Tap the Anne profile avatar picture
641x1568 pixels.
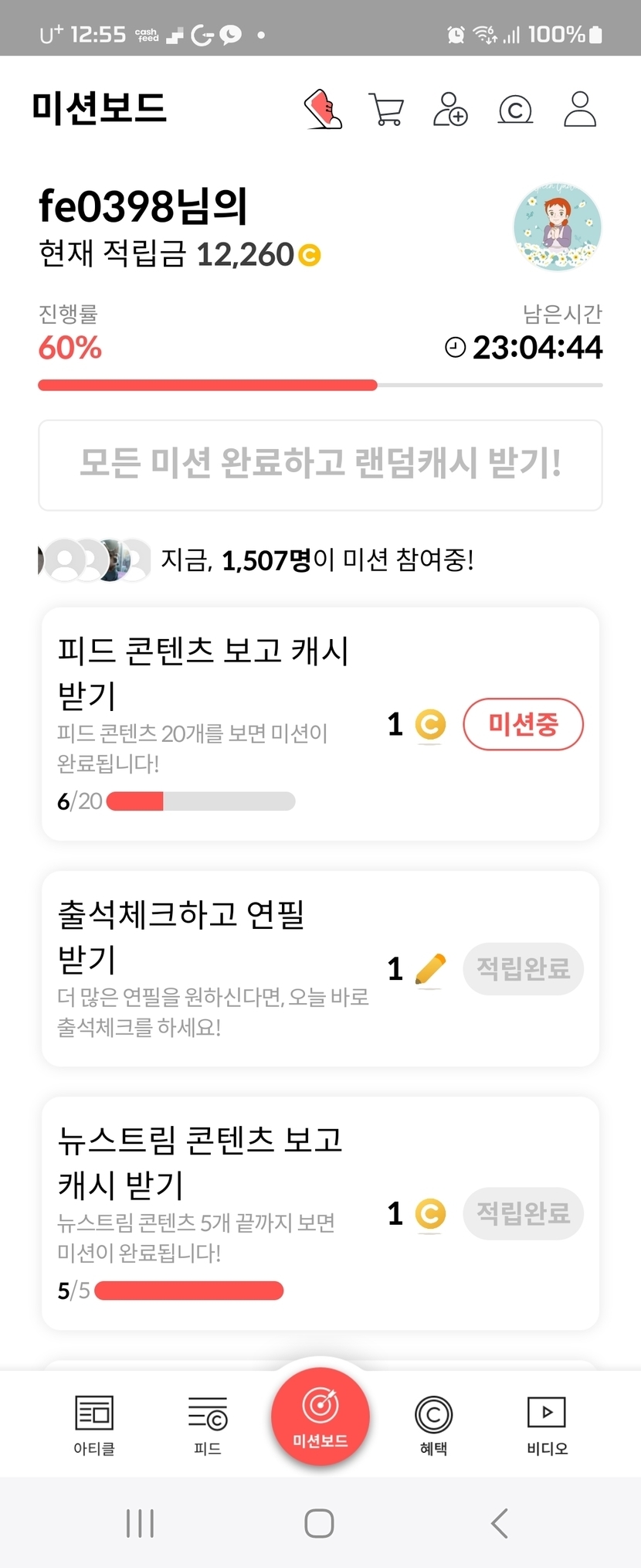pos(558,227)
